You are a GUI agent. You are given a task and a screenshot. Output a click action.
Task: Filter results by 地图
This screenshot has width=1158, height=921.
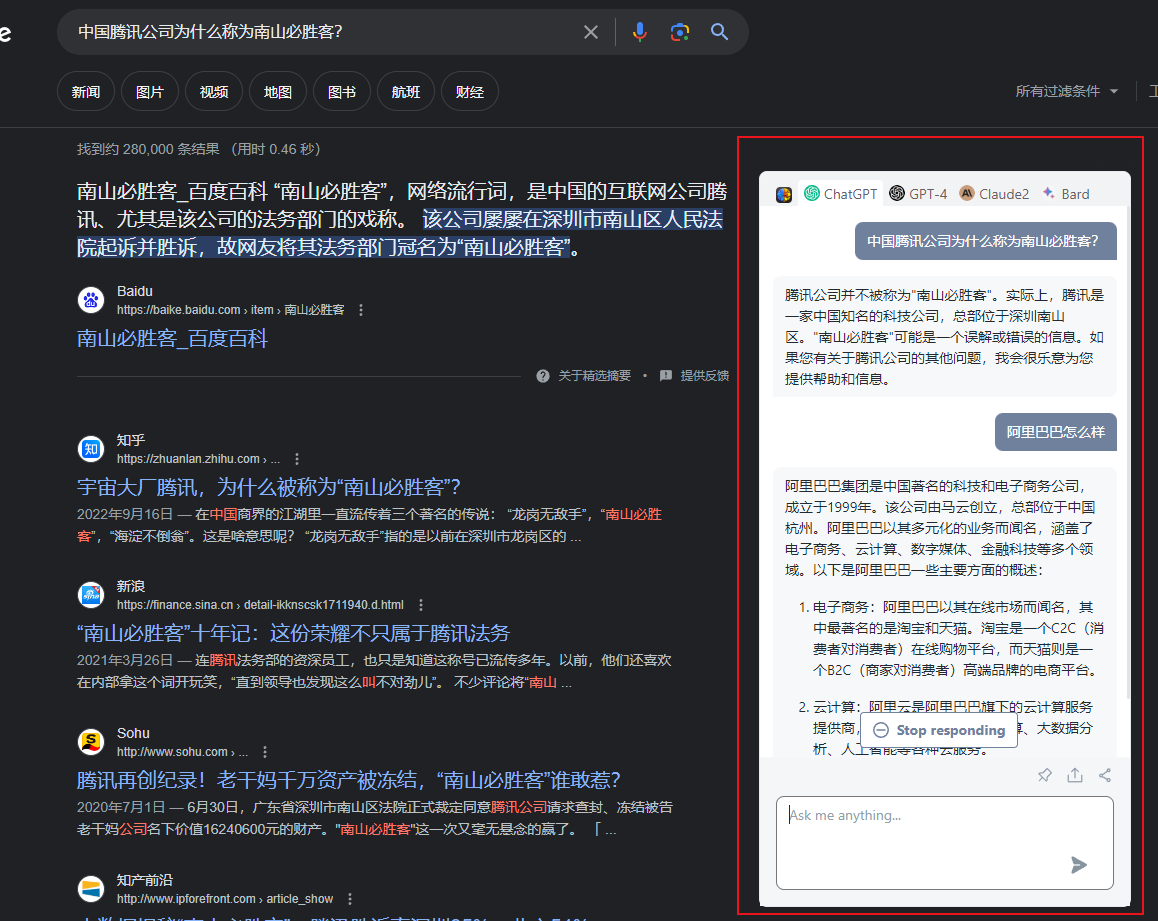278,92
